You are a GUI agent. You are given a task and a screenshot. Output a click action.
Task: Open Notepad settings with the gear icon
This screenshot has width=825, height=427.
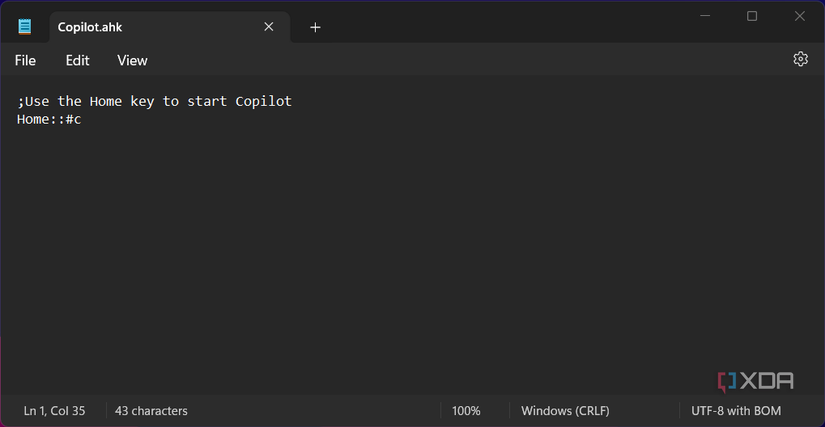(x=800, y=59)
